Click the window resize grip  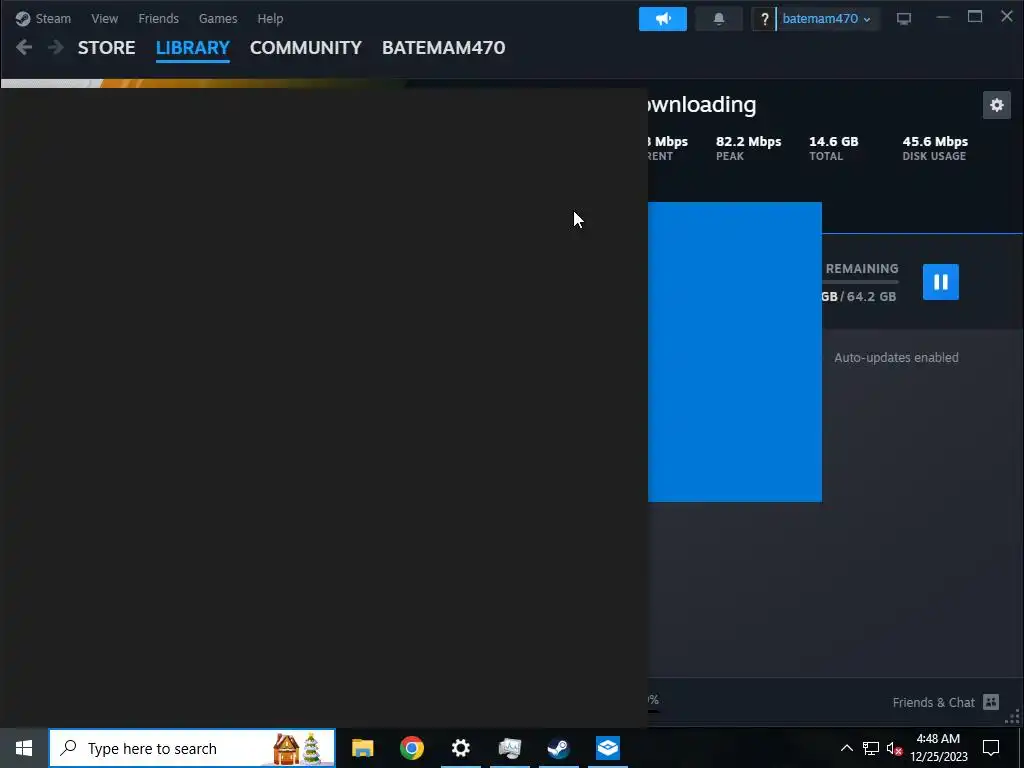(x=1012, y=717)
